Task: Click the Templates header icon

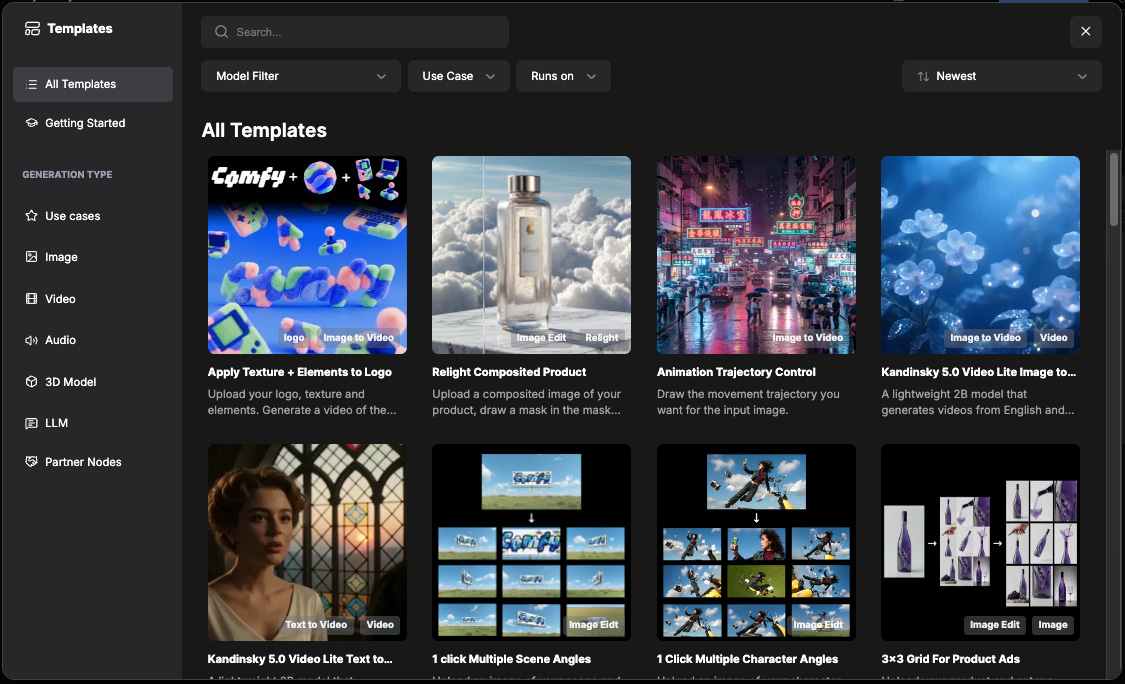Action: (32, 29)
